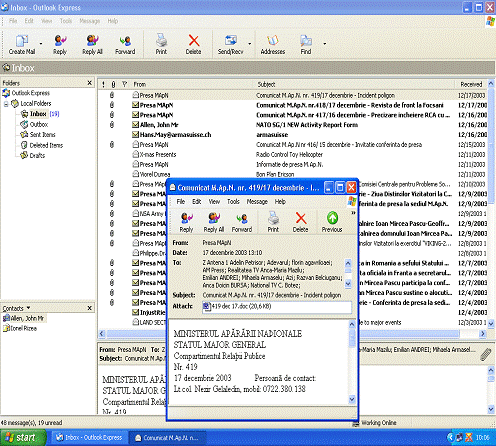496x446 pixels.
Task: Open Tools menu in message window
Action: [x=233, y=202]
